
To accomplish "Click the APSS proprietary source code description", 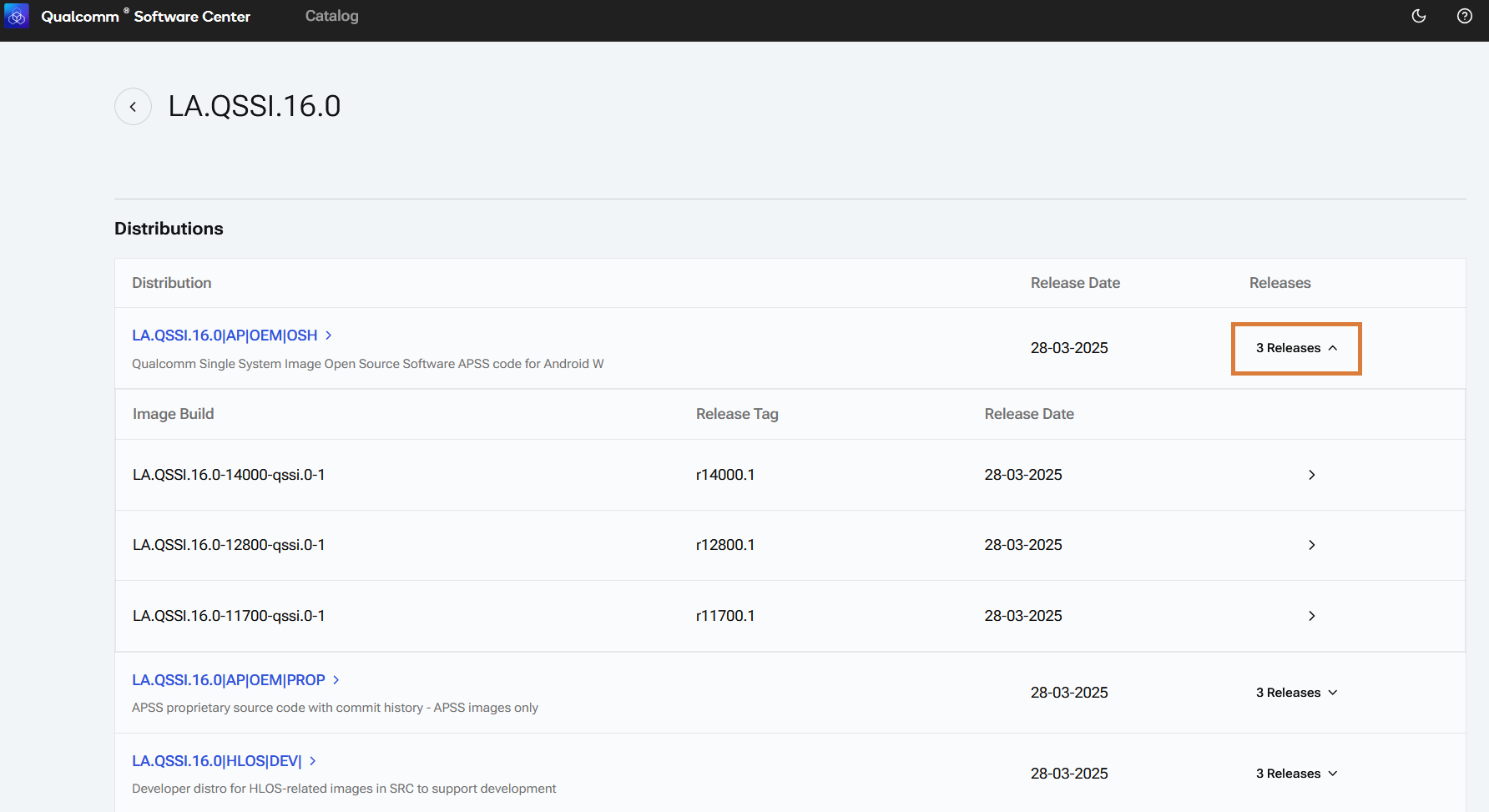I will 335,708.
